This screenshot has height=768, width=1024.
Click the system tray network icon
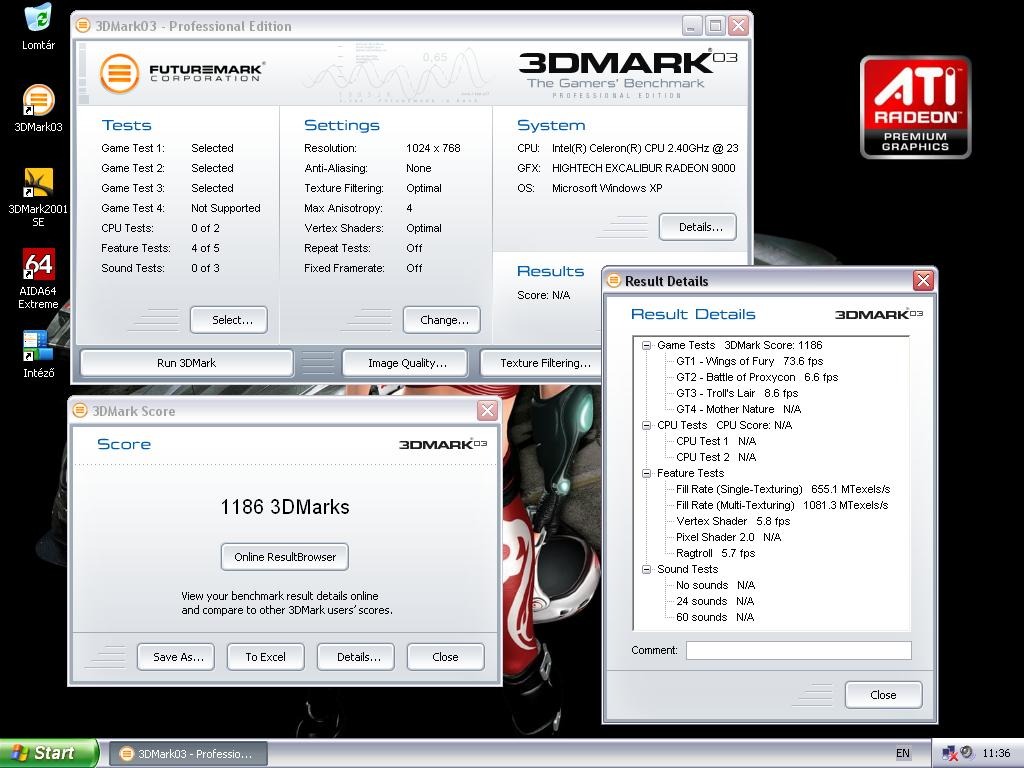click(x=950, y=753)
